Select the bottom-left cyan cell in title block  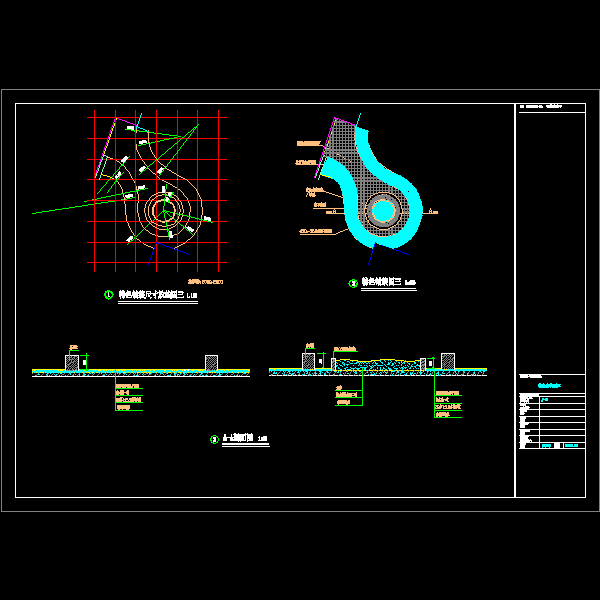pos(547,445)
